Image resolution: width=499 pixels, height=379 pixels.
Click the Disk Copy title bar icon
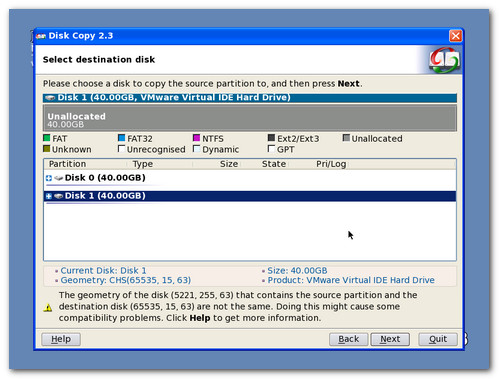[x=41, y=36]
